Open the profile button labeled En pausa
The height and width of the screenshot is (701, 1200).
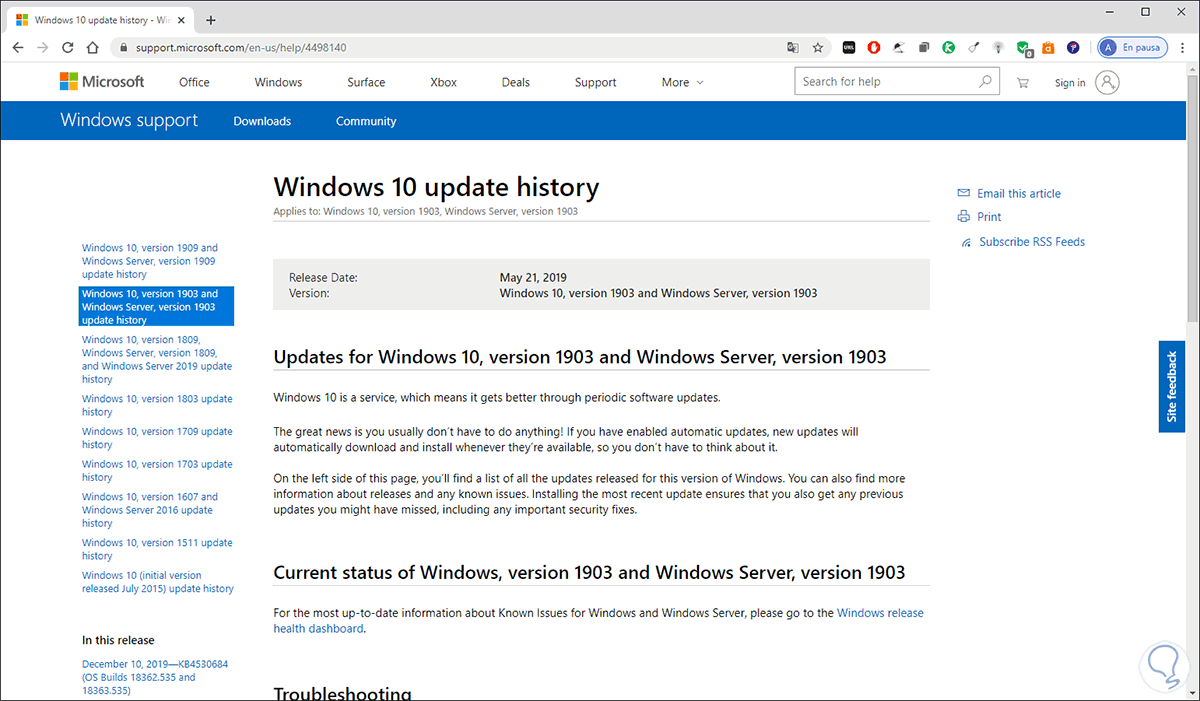pos(1132,47)
